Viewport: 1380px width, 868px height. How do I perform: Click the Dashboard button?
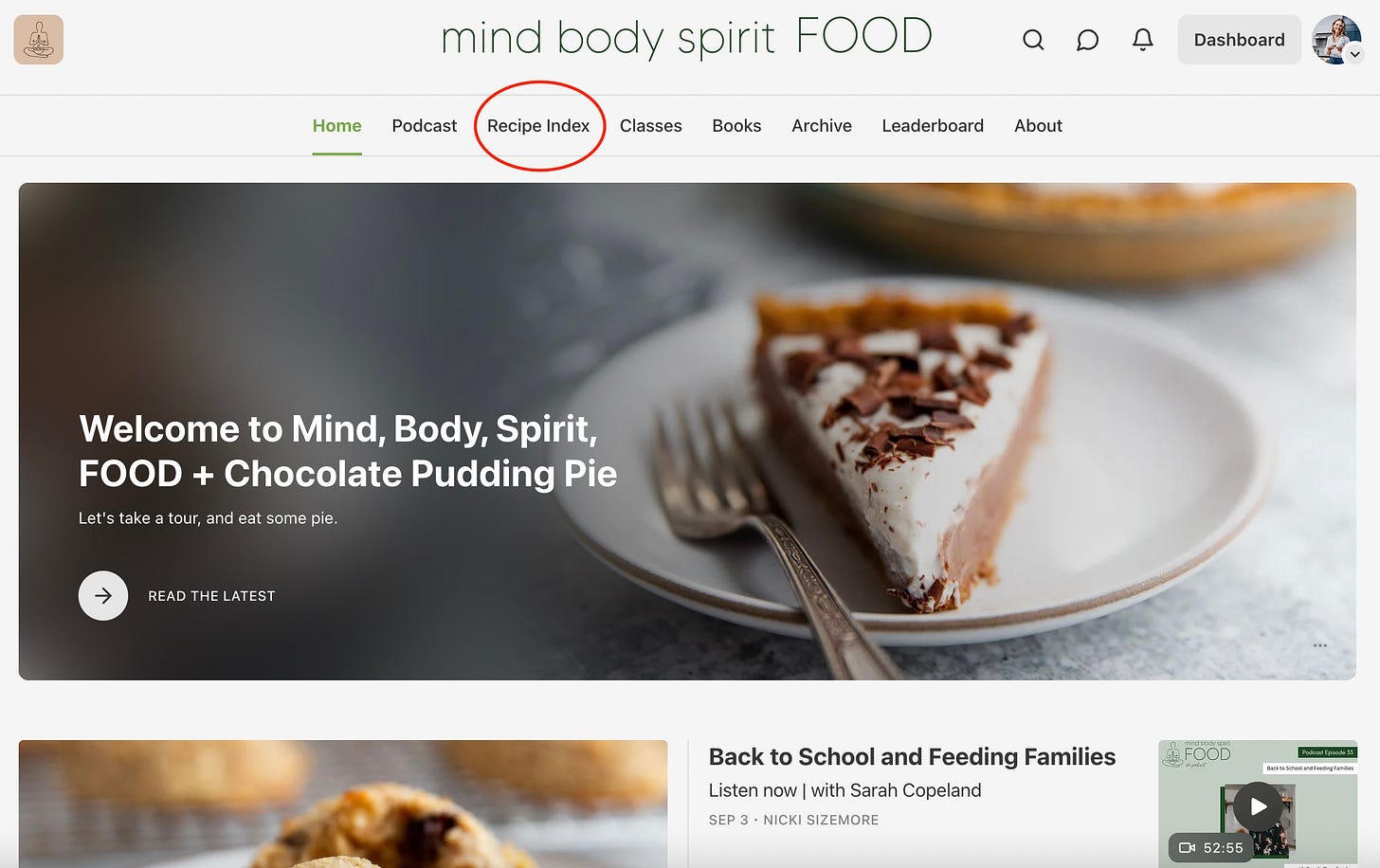coord(1239,40)
